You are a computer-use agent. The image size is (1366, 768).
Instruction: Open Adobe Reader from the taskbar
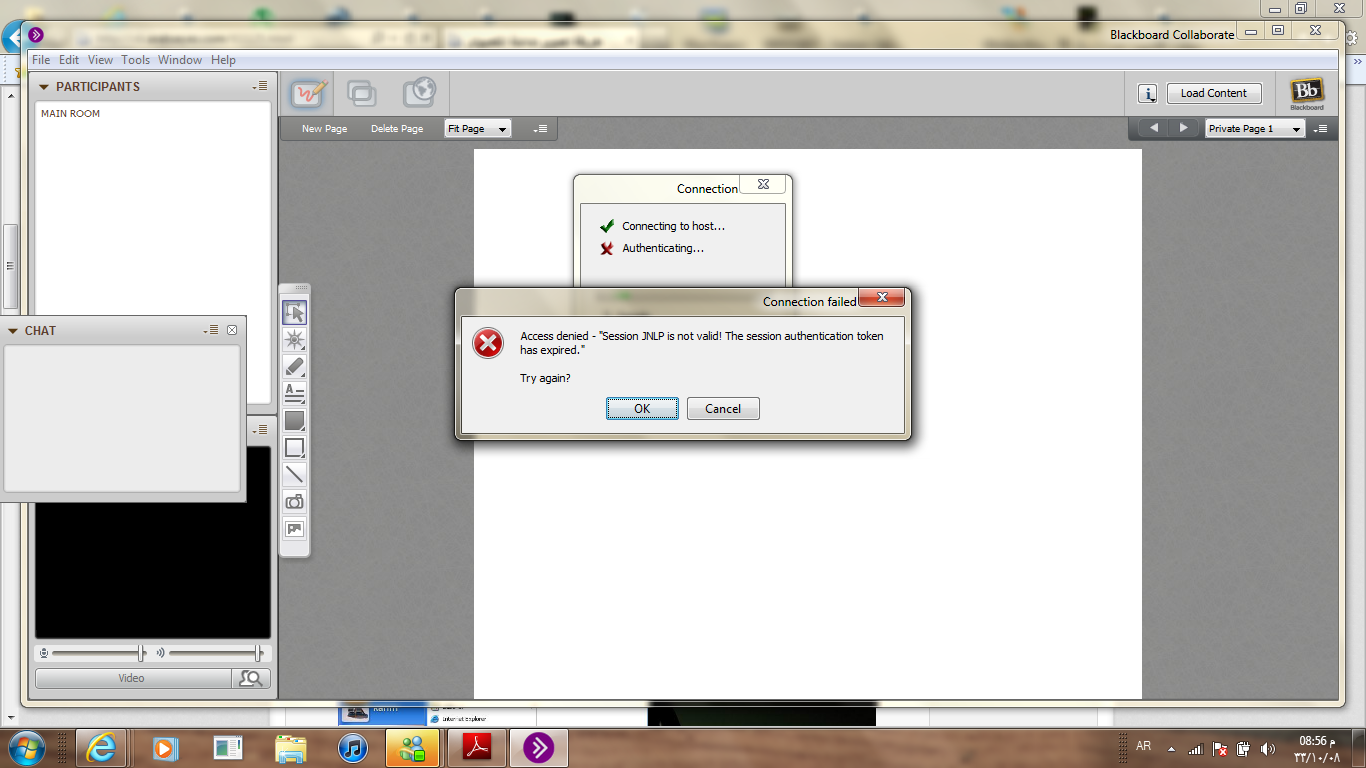[x=476, y=748]
